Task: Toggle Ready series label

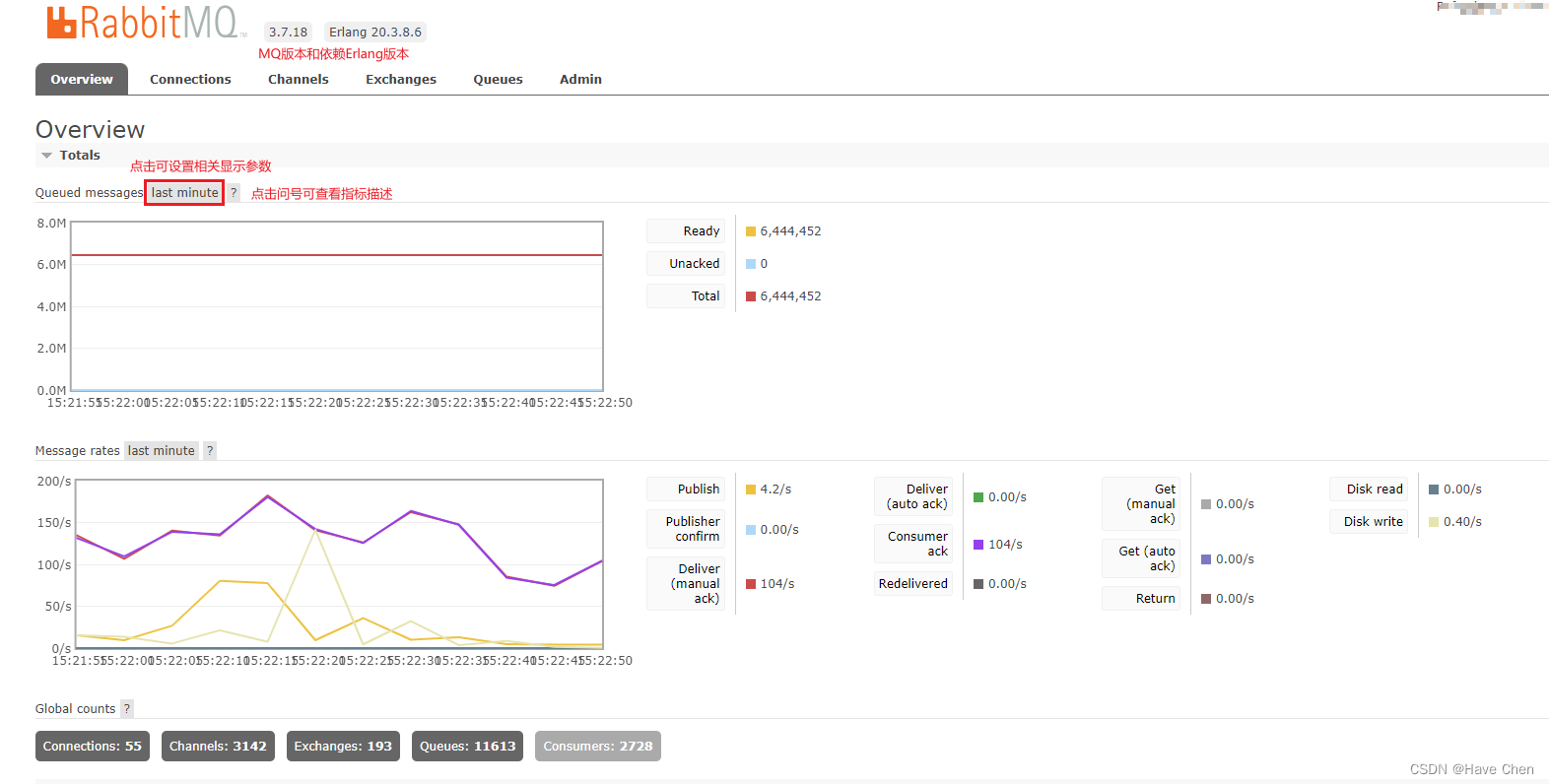Action: [686, 230]
